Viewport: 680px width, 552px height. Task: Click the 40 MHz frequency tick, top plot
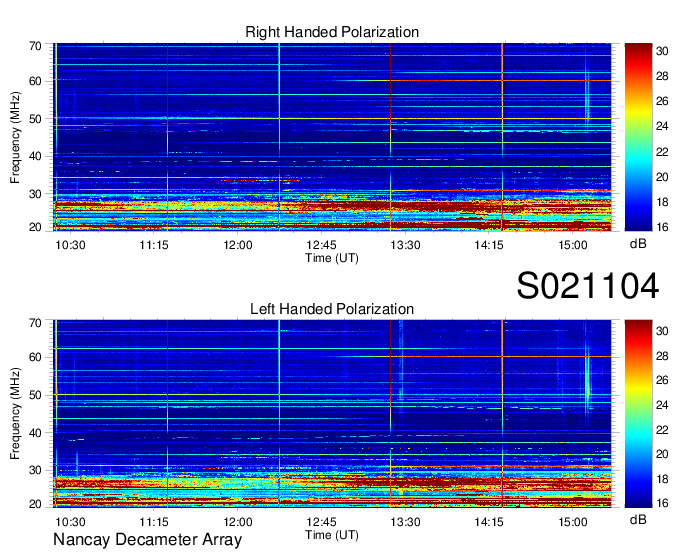pyautogui.click(x=36, y=157)
